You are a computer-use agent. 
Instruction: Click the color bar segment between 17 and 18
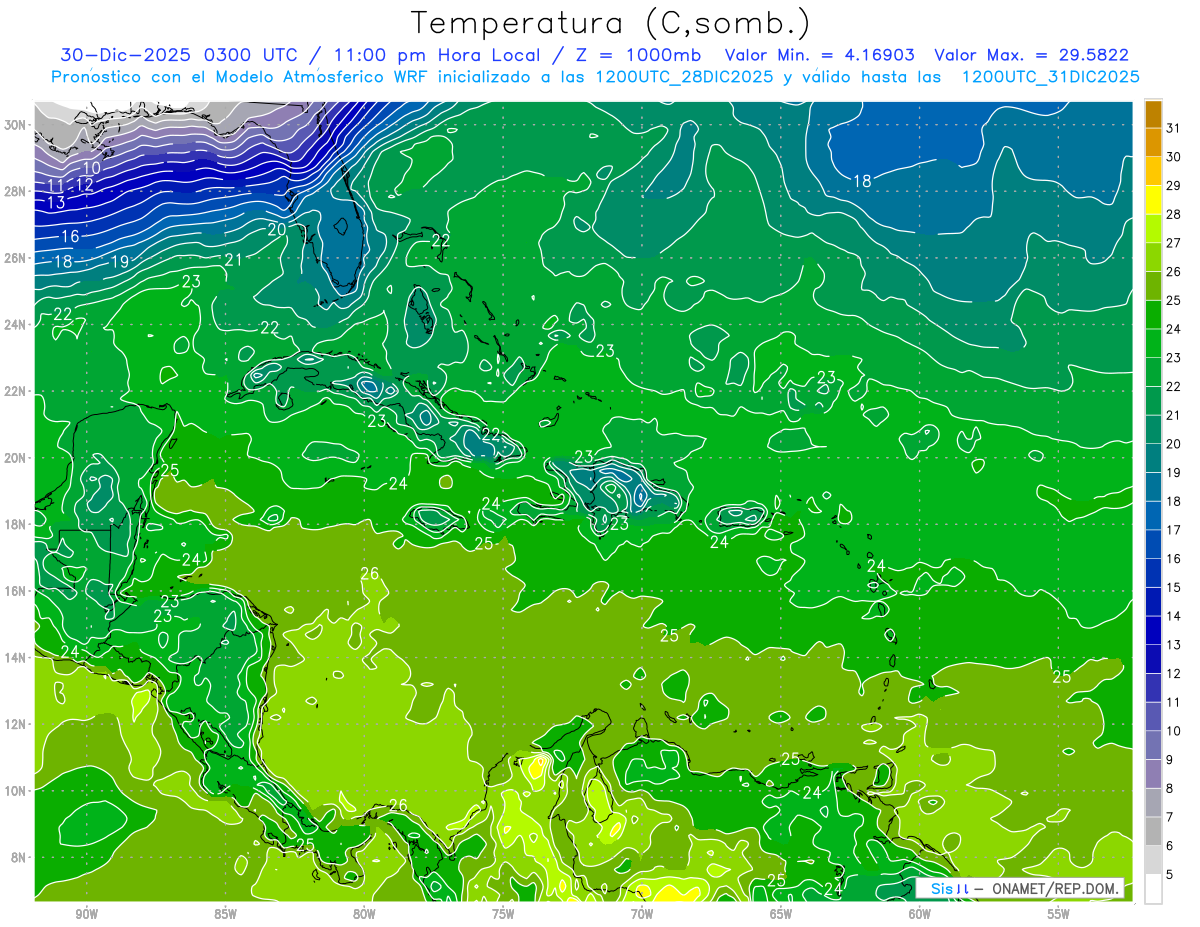[1153, 516]
